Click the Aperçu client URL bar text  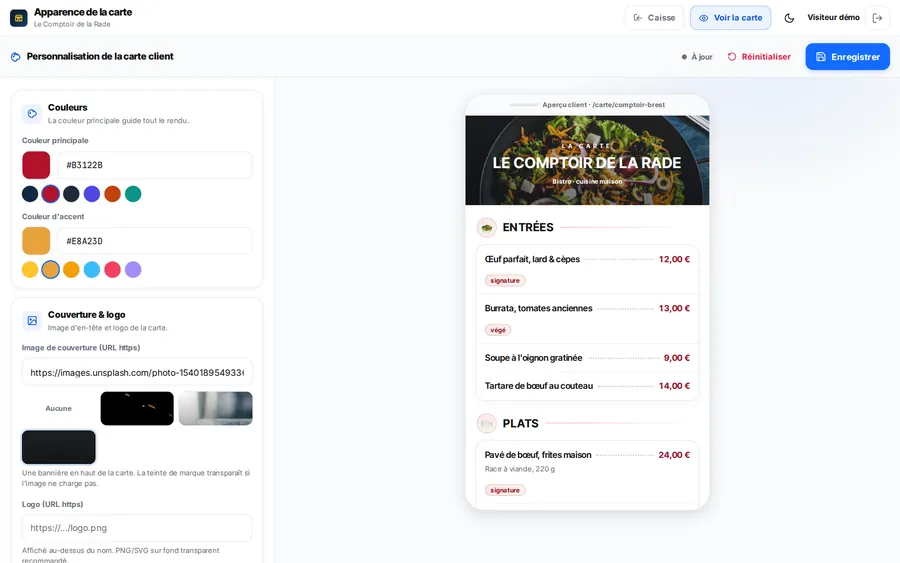(x=603, y=105)
